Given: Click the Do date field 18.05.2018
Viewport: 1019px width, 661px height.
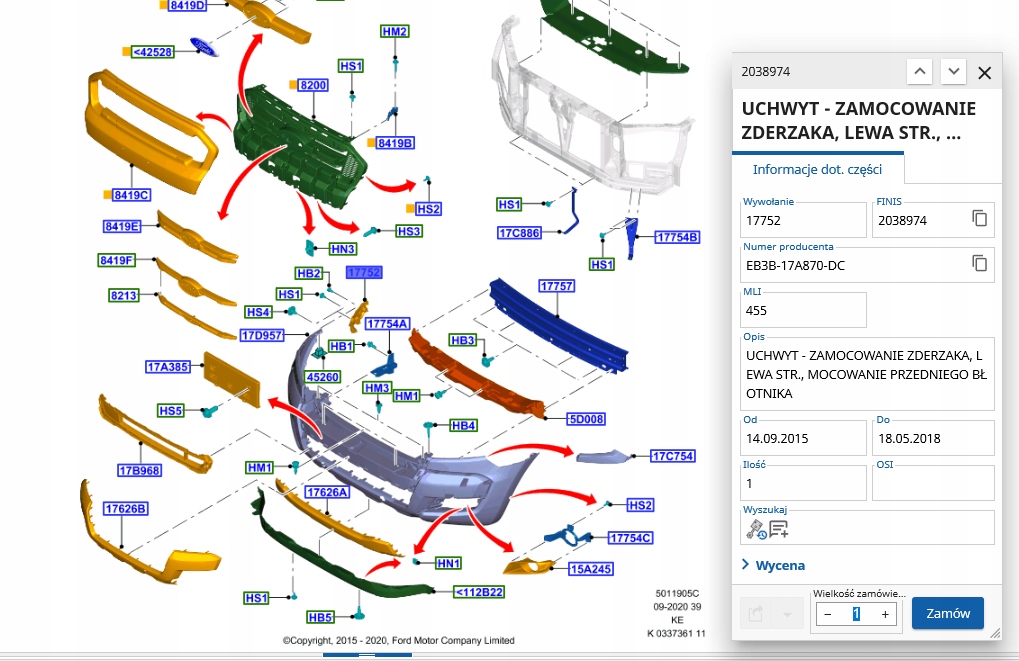Looking at the screenshot, I should [x=933, y=438].
